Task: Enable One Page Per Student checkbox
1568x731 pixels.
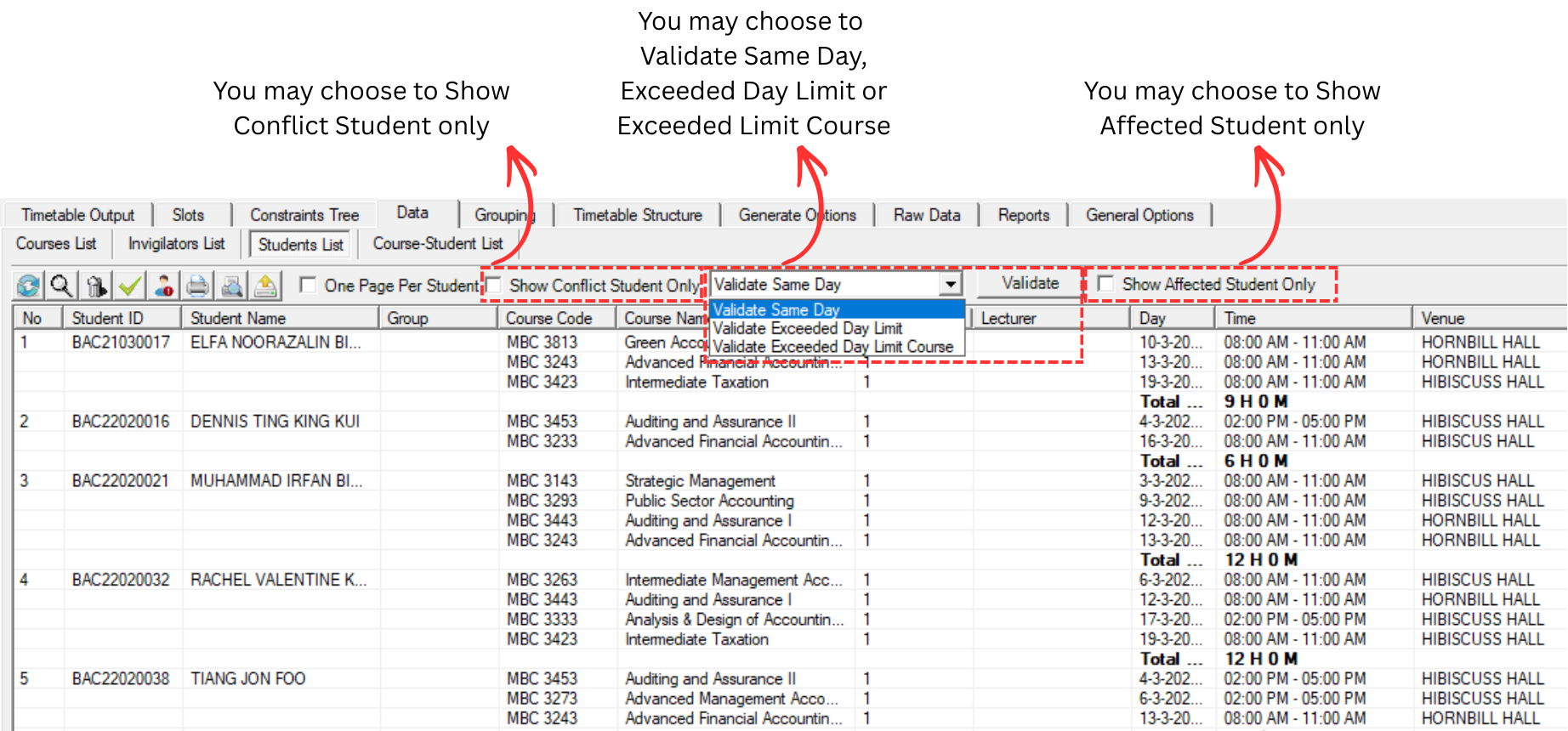Action: tap(308, 285)
